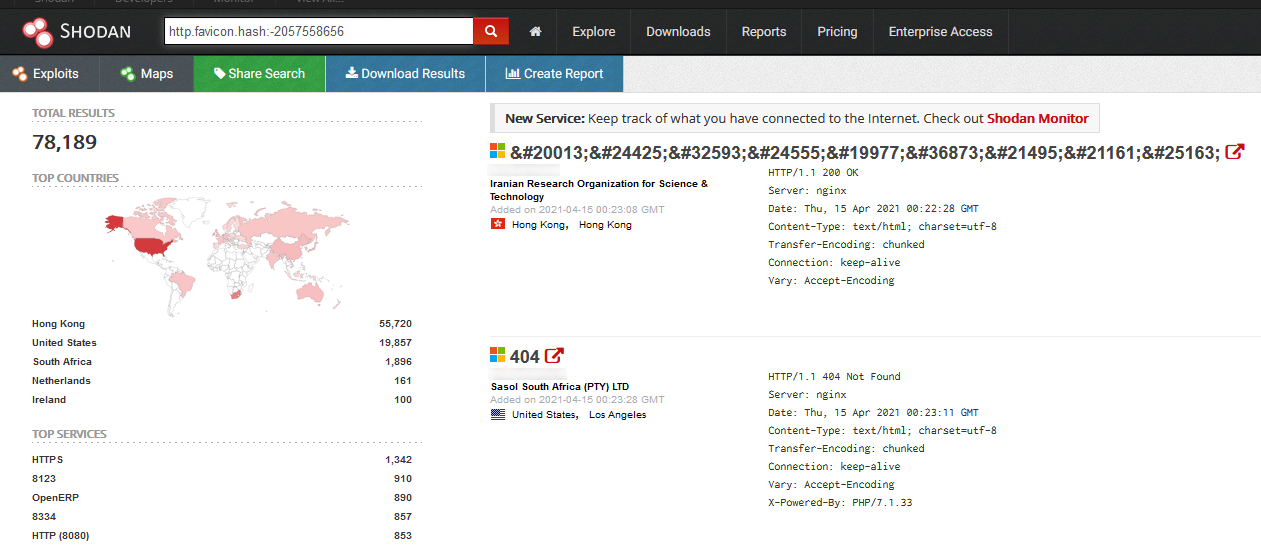Filter by Netherlands country
Viewport: 1261px width, 552px height.
pos(61,381)
